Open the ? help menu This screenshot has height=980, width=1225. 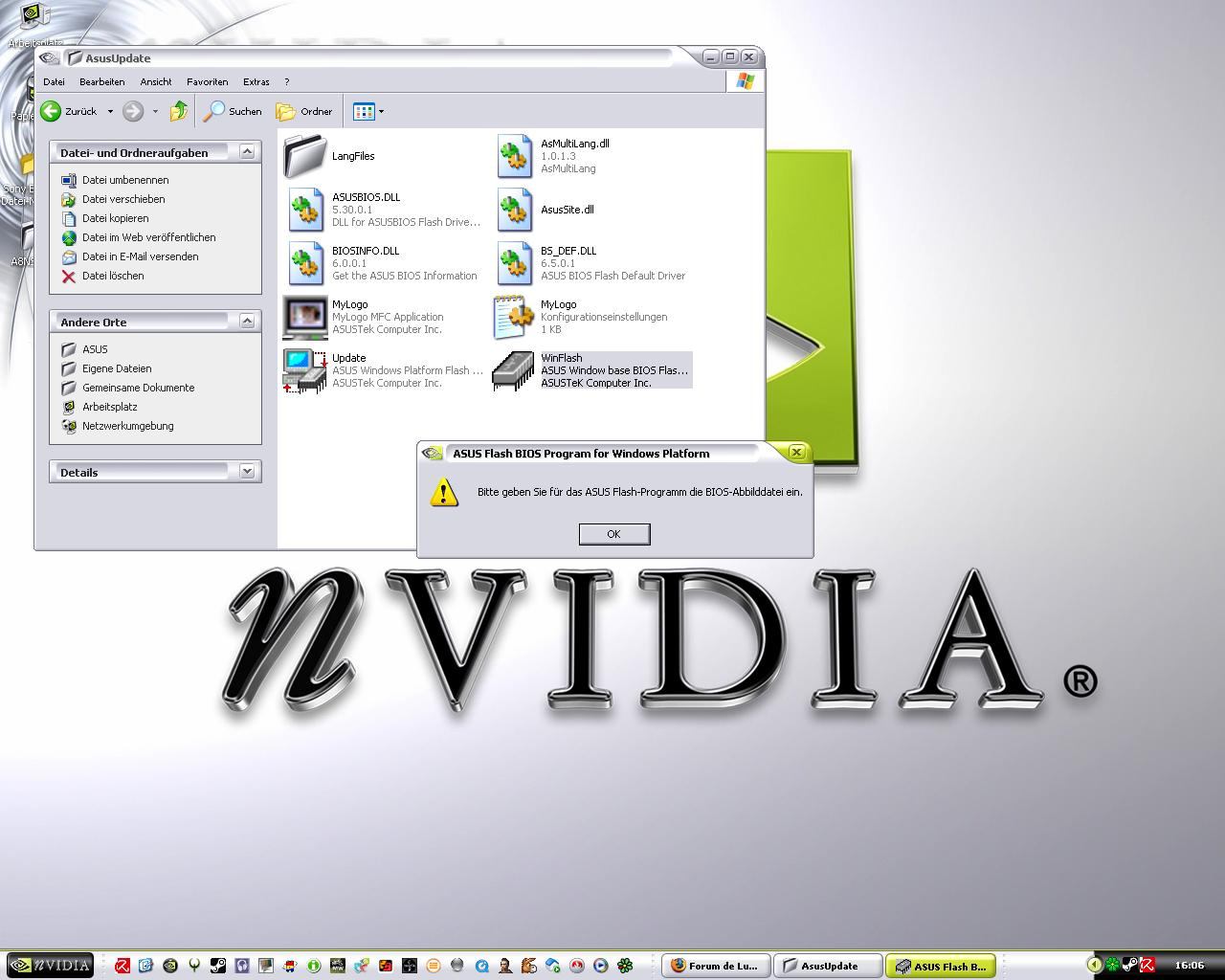(286, 81)
